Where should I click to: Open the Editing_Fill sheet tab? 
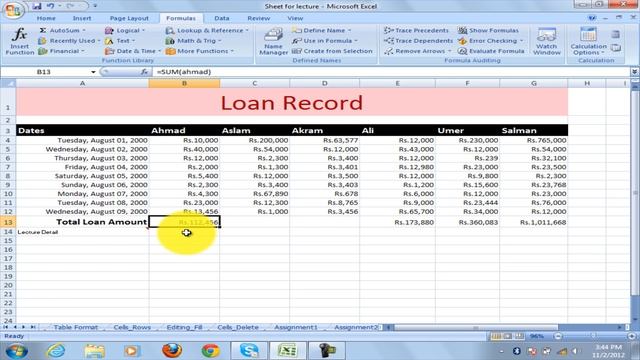click(x=184, y=327)
